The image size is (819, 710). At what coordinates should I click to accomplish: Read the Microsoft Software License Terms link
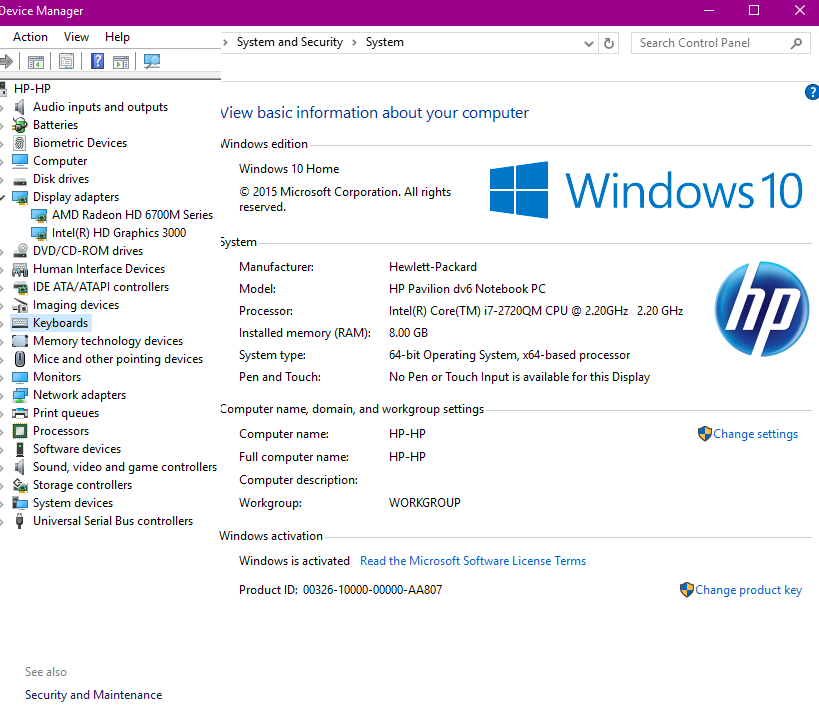pyautogui.click(x=473, y=561)
